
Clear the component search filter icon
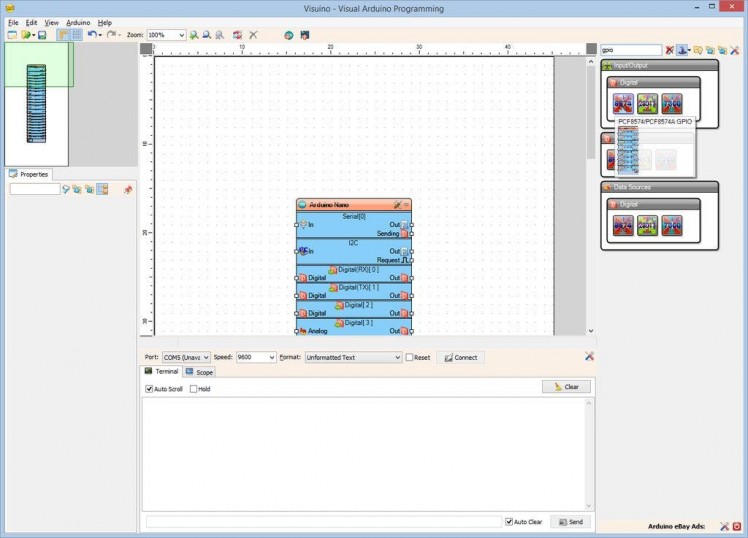(670, 50)
